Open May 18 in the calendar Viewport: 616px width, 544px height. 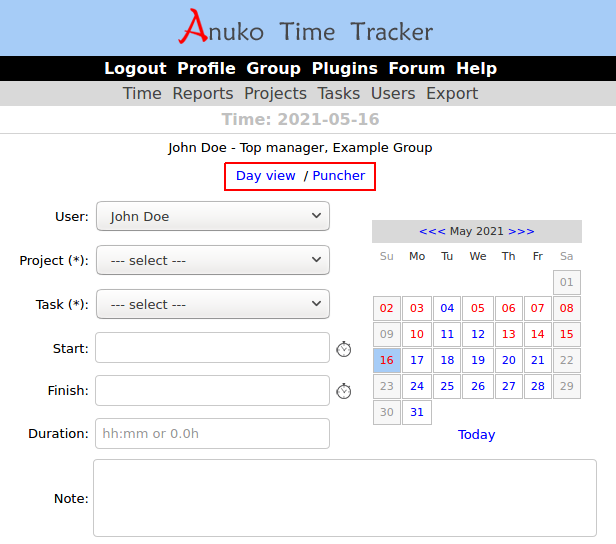[x=447, y=360]
